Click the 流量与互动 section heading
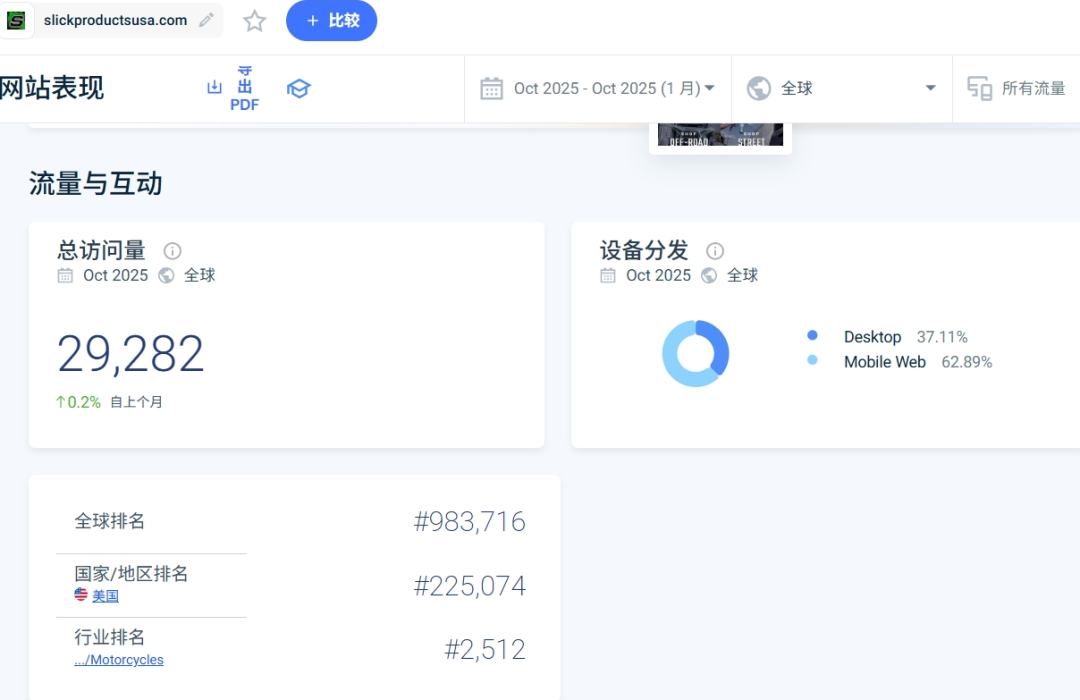 (96, 184)
